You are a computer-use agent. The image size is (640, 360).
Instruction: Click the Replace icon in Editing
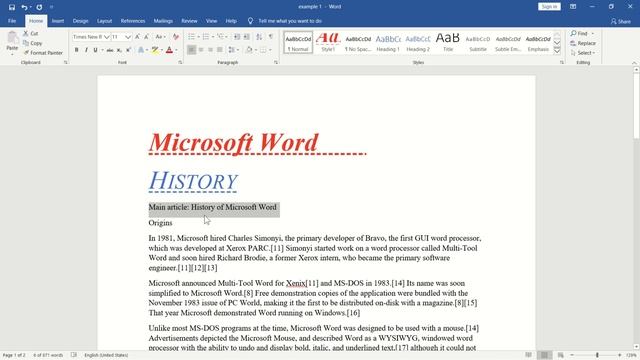(x=573, y=43)
